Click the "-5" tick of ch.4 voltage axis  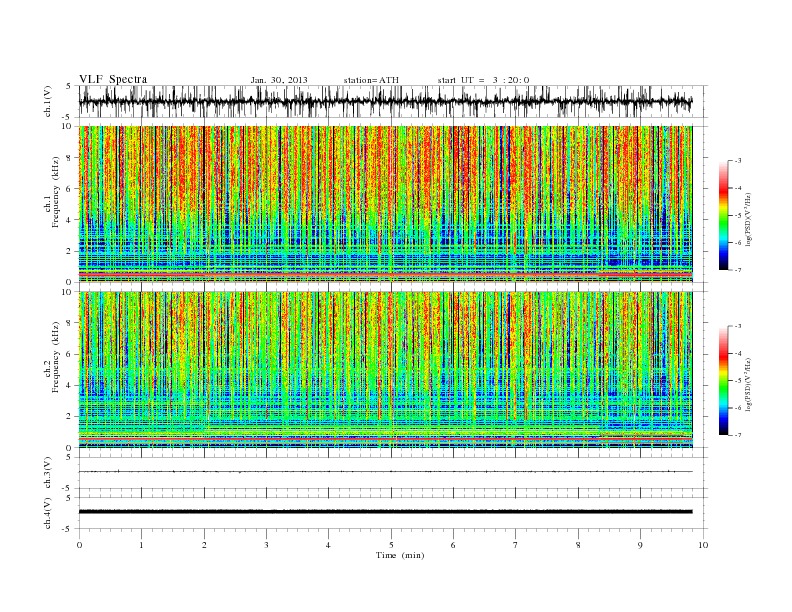coord(68,529)
